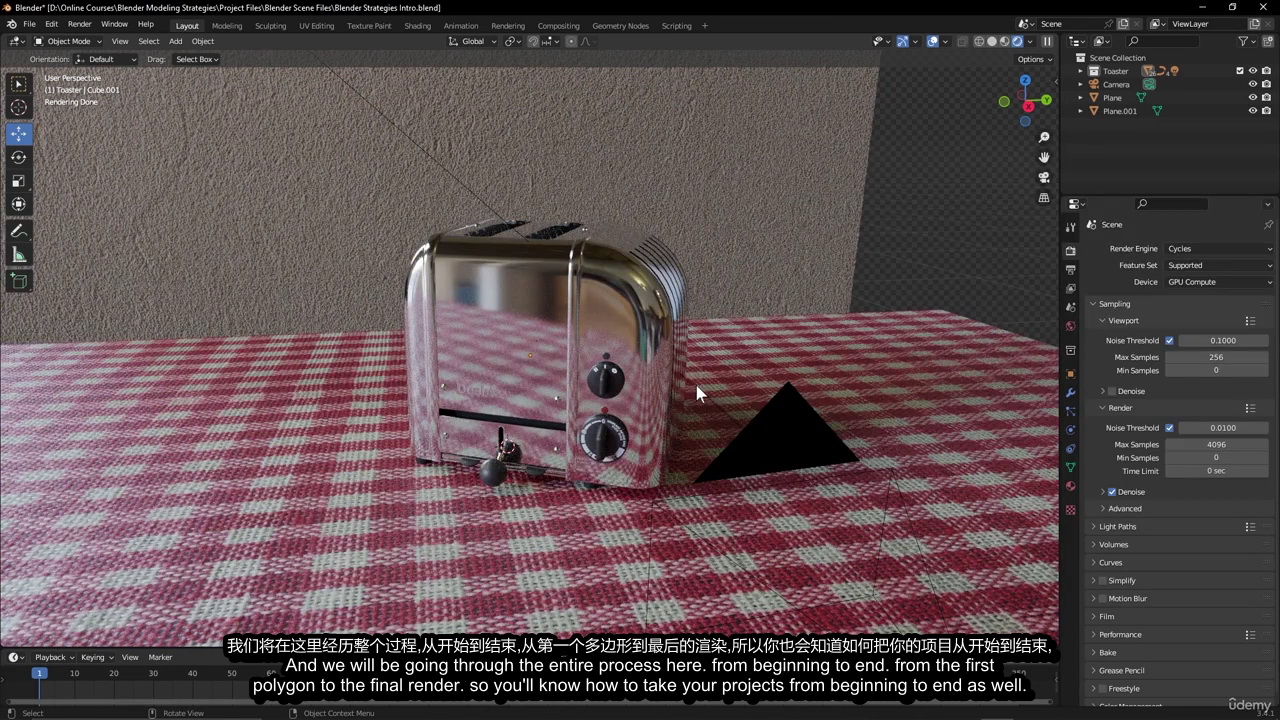Open the Feature Set dropdown
1280x720 pixels.
1220,266
